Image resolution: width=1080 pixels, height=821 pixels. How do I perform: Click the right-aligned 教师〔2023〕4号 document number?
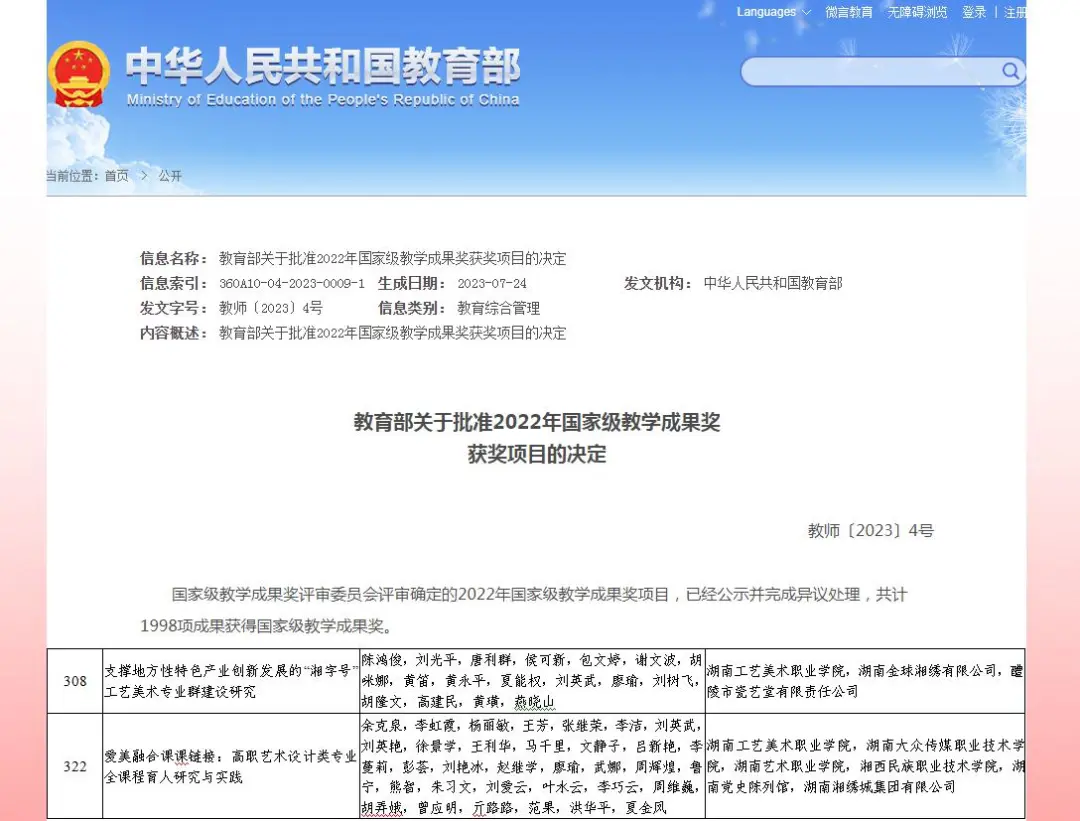click(x=870, y=531)
